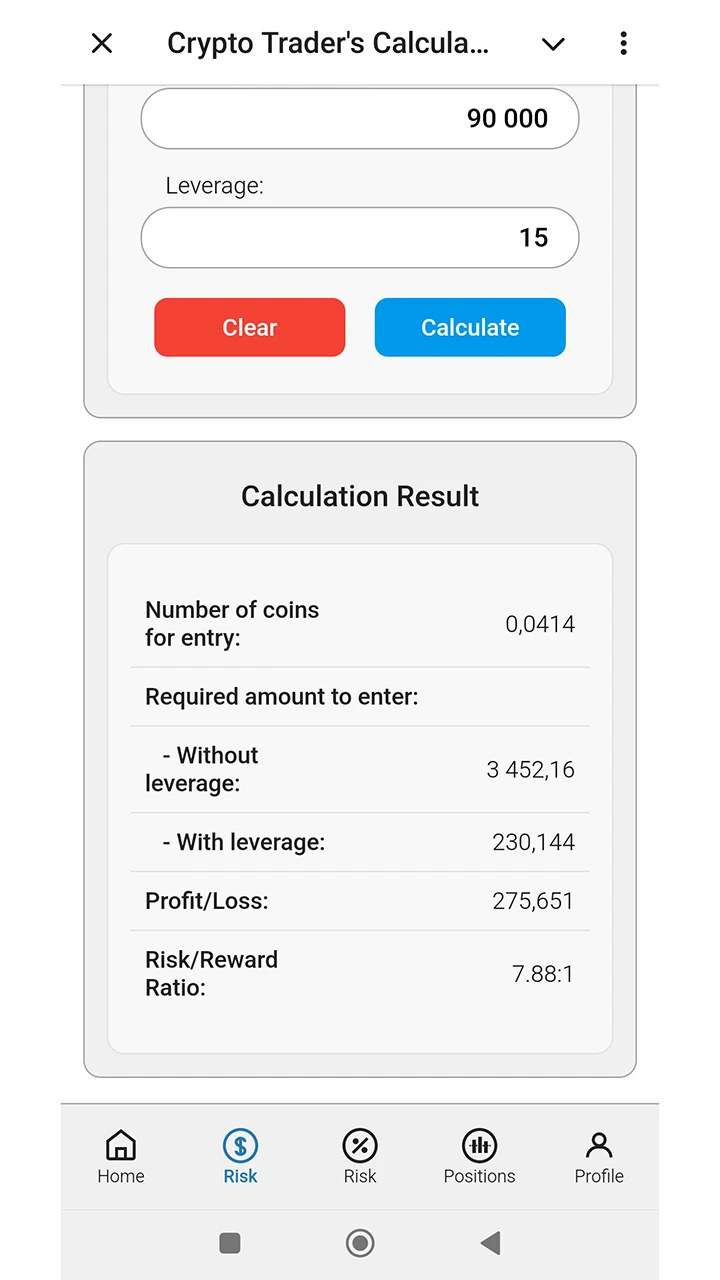Tap the Number of coins value 0,0414
Viewport: 720px width, 1280px height.
540,624
